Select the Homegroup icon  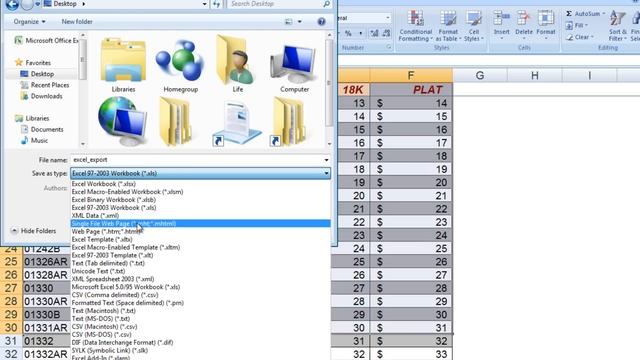point(180,60)
